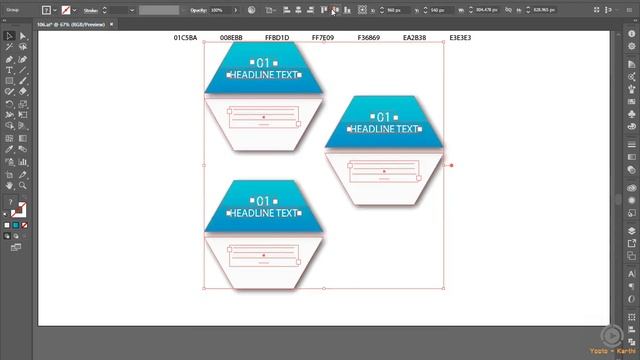Select the Magic Wand tool
Screen dimensions: 640x360
click(9, 47)
